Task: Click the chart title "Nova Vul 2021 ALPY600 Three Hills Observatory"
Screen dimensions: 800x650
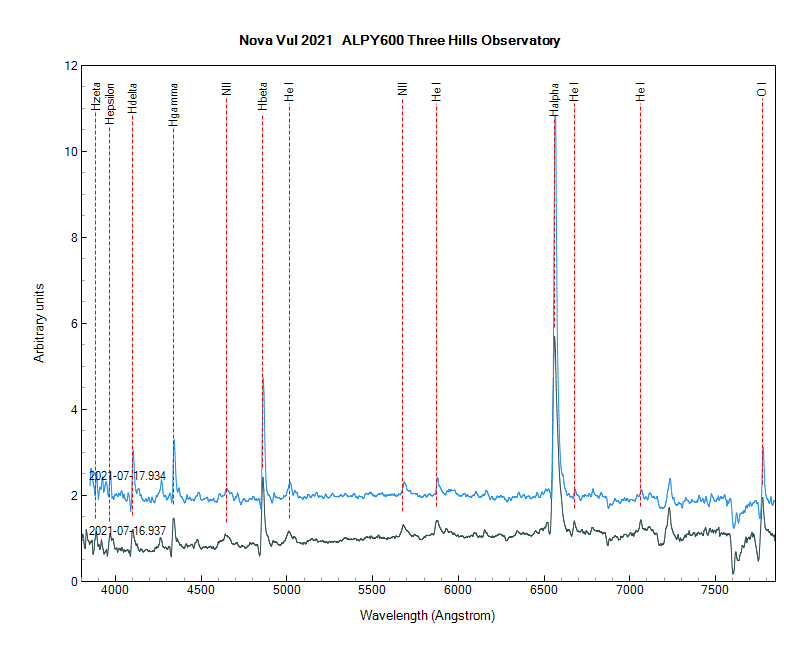Action: coord(399,40)
